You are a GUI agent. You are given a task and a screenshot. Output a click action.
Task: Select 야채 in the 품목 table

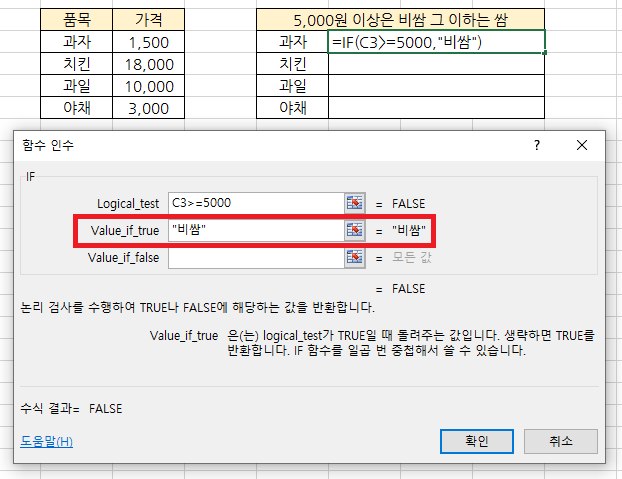pyautogui.click(x=77, y=107)
